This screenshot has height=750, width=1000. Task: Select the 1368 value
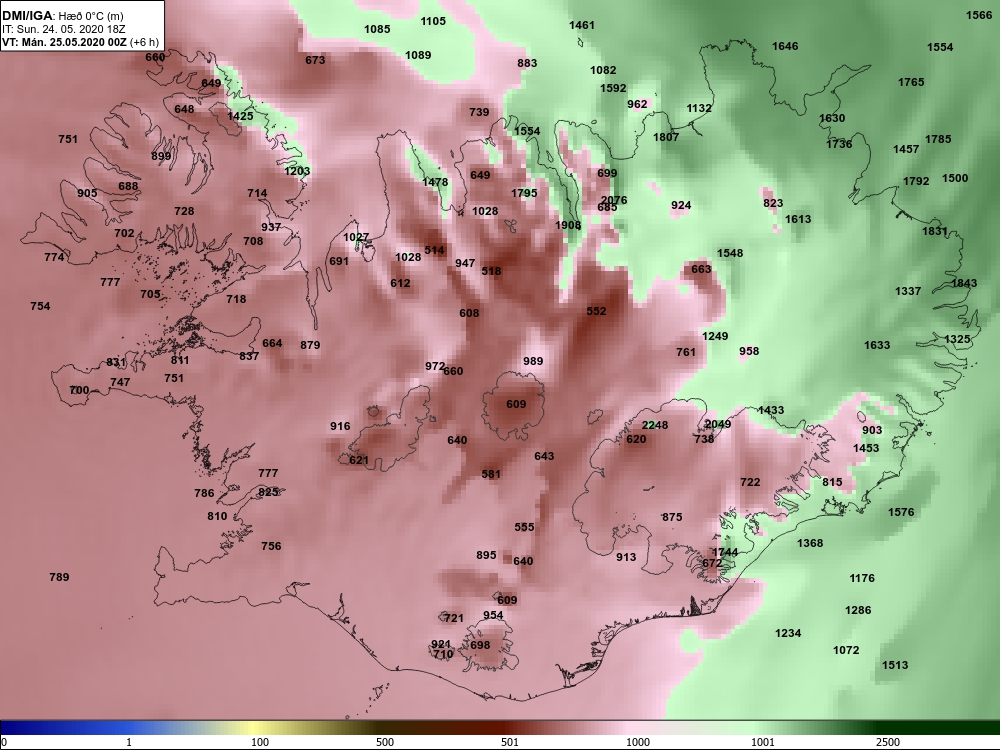click(x=810, y=543)
